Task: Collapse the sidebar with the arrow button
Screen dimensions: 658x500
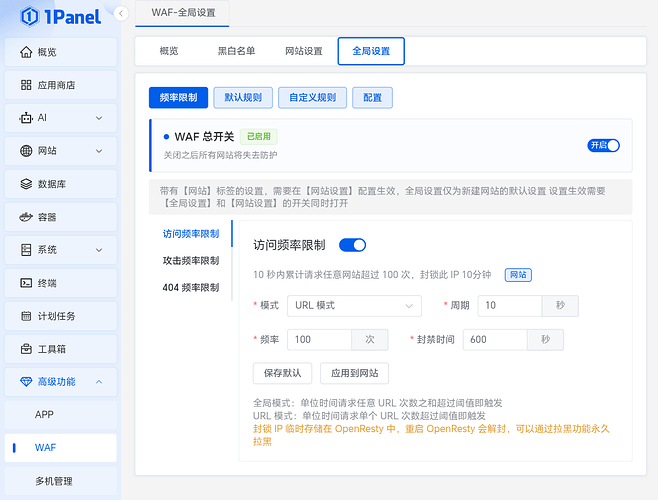Action: pyautogui.click(x=121, y=14)
